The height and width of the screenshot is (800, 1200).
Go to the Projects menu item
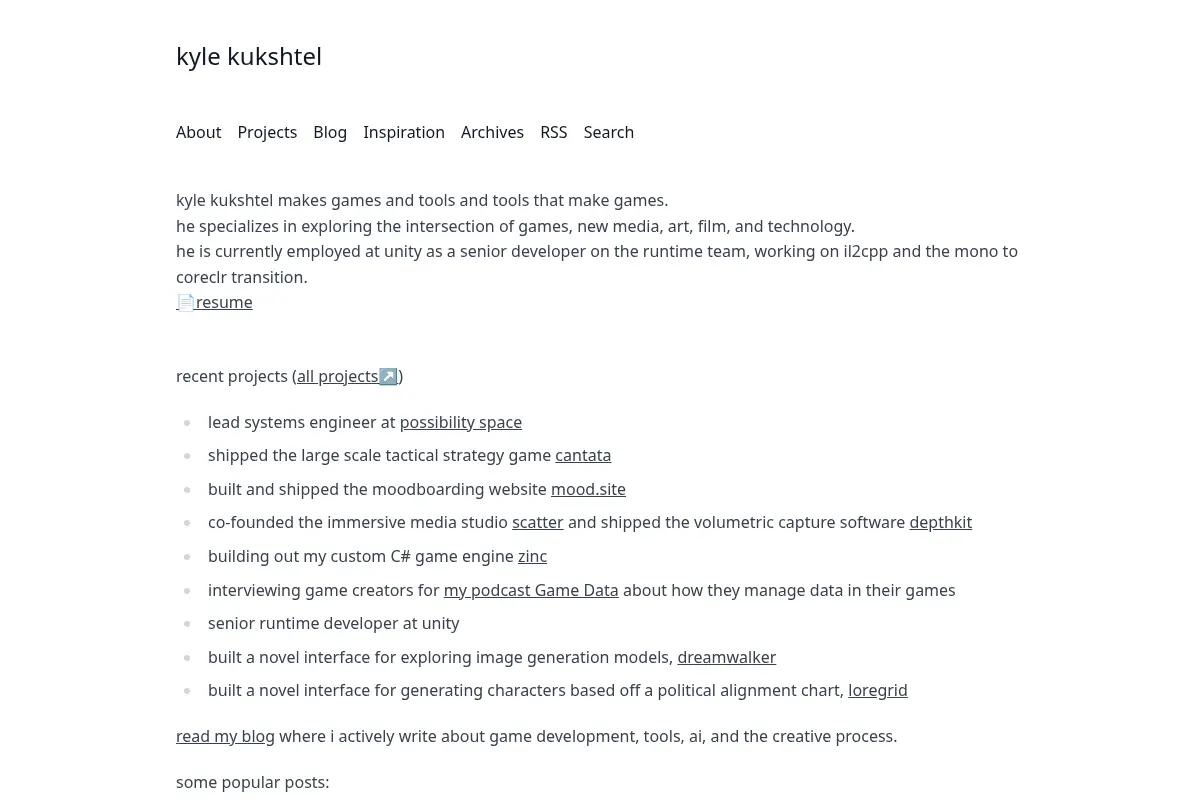point(267,132)
